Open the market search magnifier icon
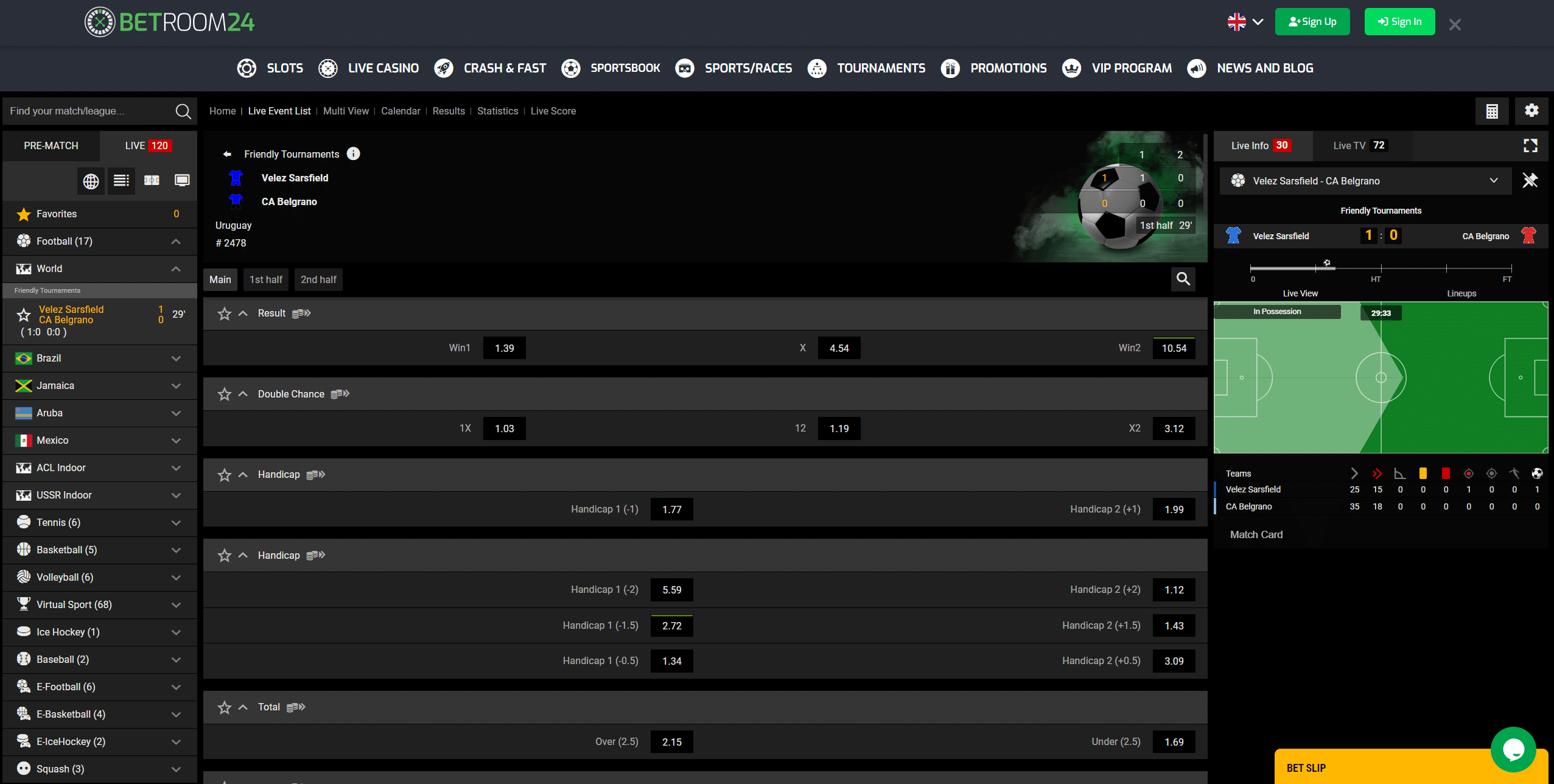Image resolution: width=1554 pixels, height=784 pixels. tap(1183, 279)
